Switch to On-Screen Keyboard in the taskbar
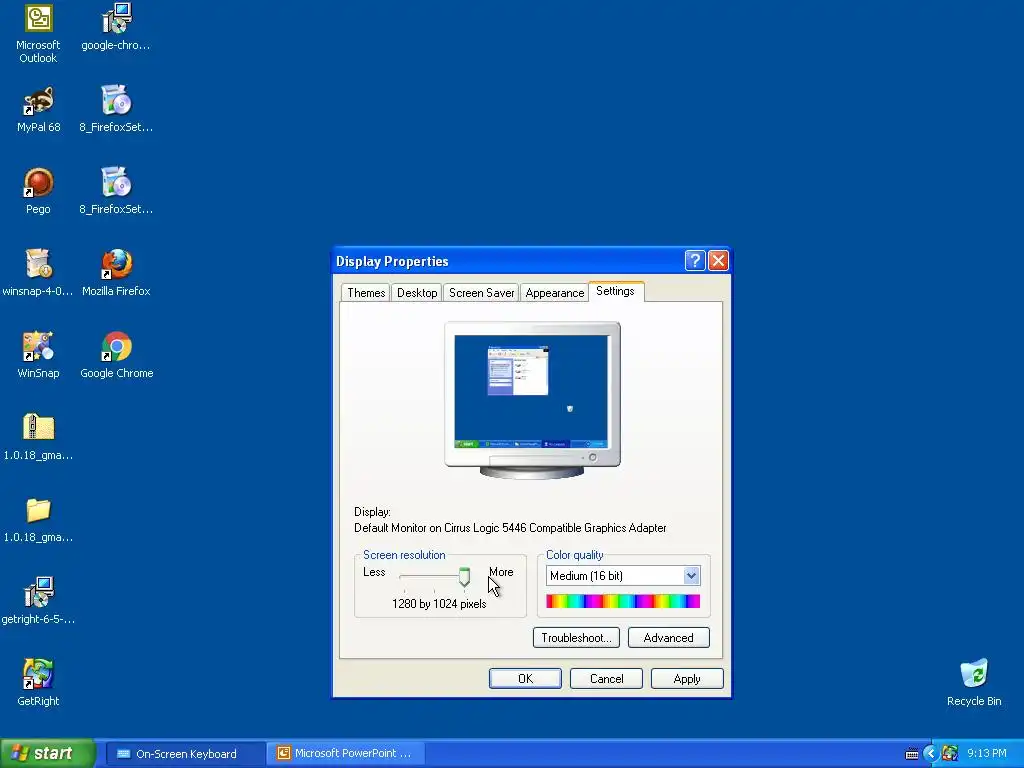Image resolution: width=1024 pixels, height=768 pixels. [184, 754]
